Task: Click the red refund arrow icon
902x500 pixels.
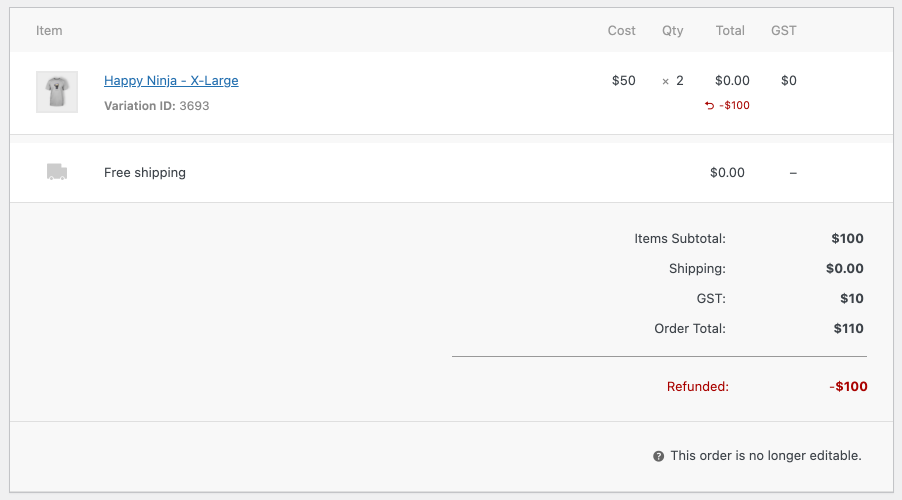Action: point(710,105)
